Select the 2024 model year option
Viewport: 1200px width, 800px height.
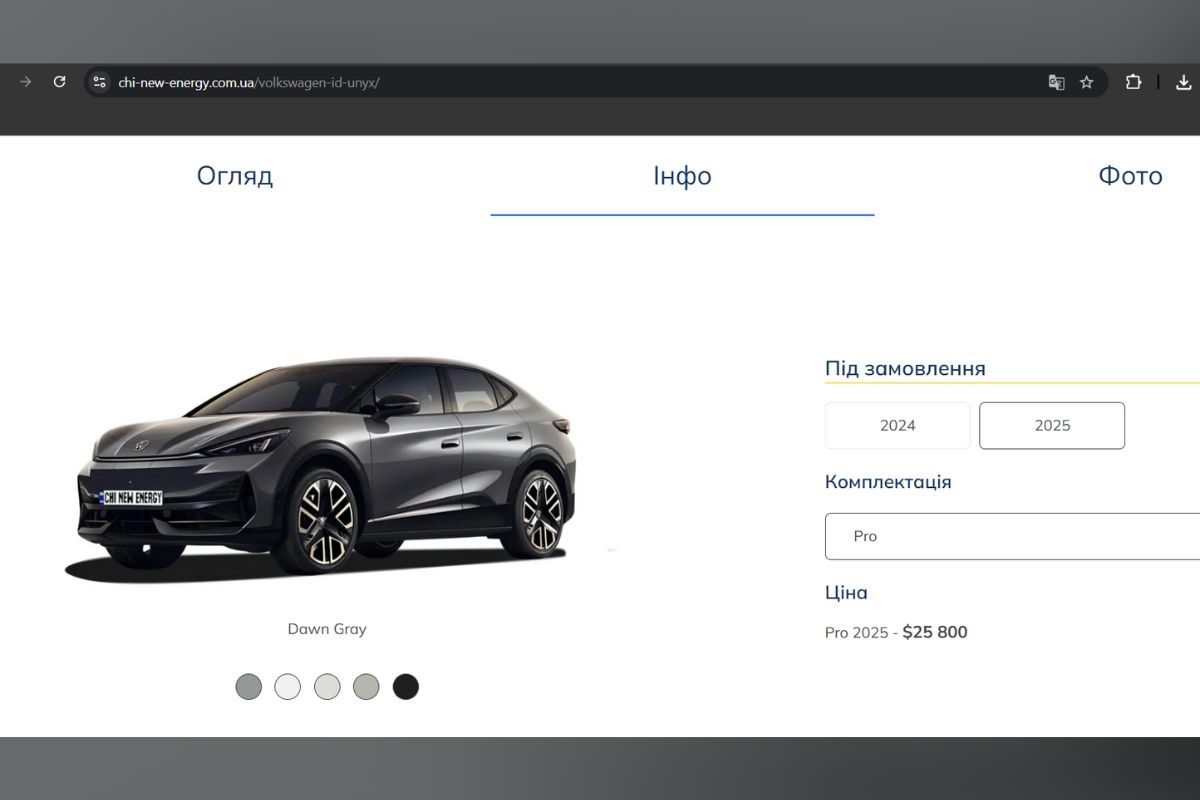coord(897,425)
